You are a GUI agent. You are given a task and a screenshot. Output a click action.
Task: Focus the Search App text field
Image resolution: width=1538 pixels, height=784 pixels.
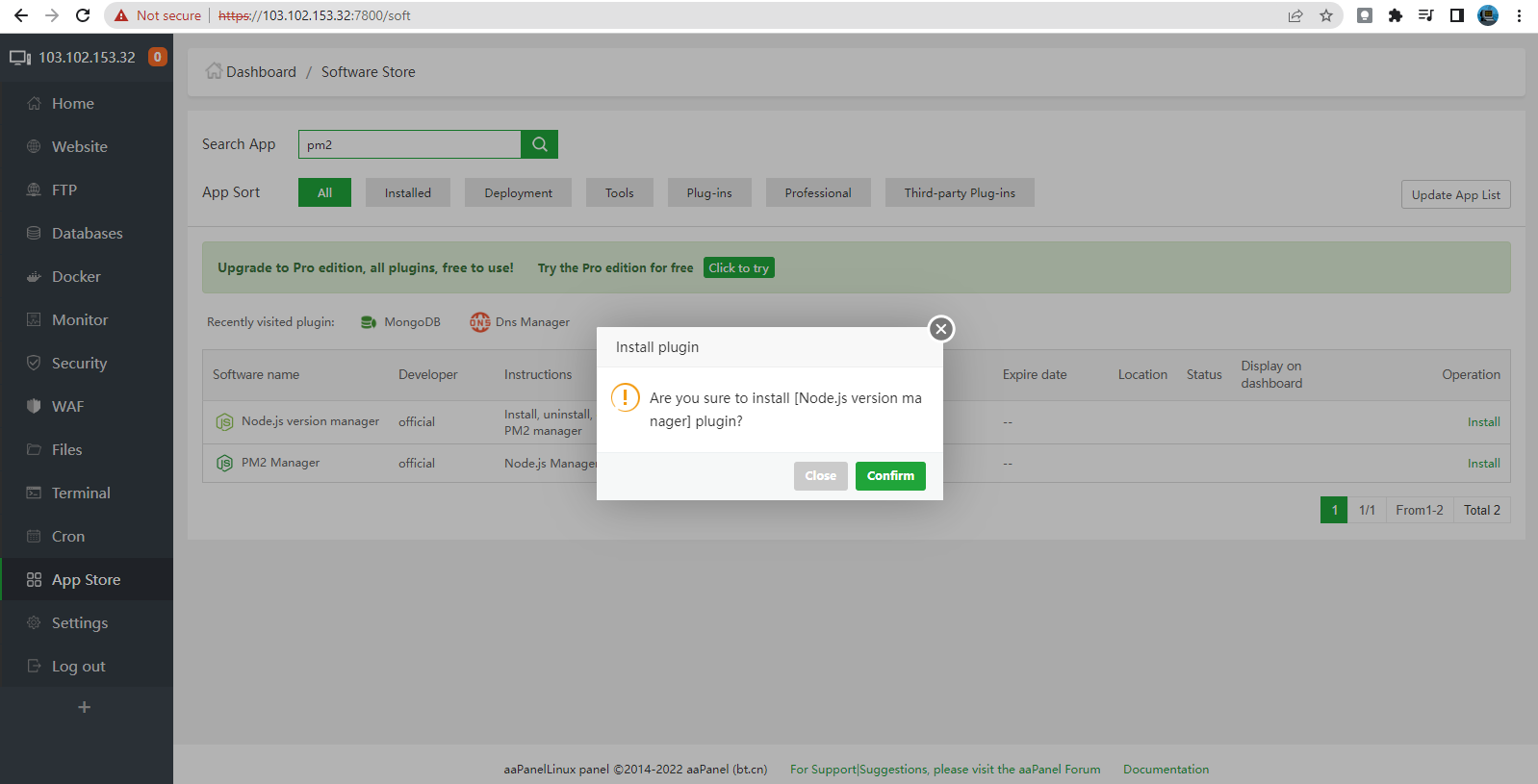point(410,145)
